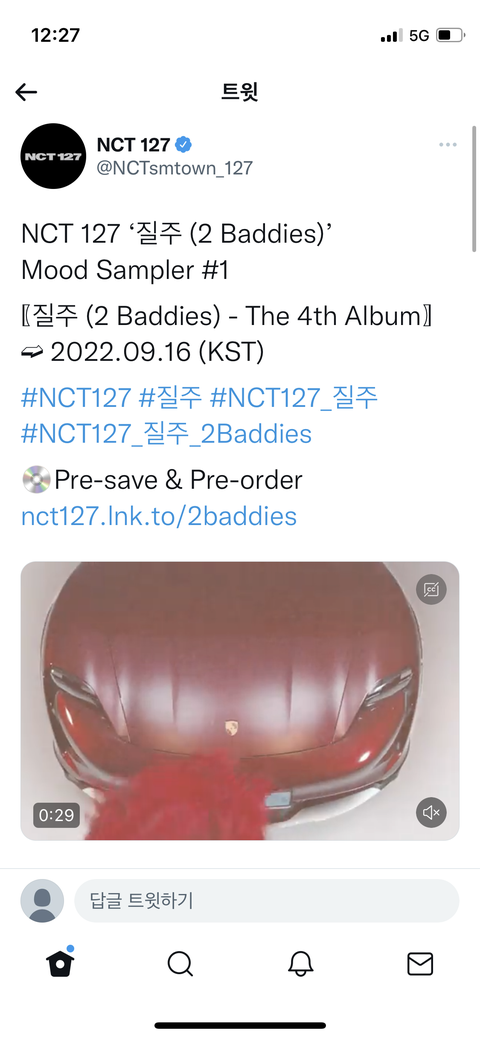
Task: Open the Search tab
Action: point(180,963)
